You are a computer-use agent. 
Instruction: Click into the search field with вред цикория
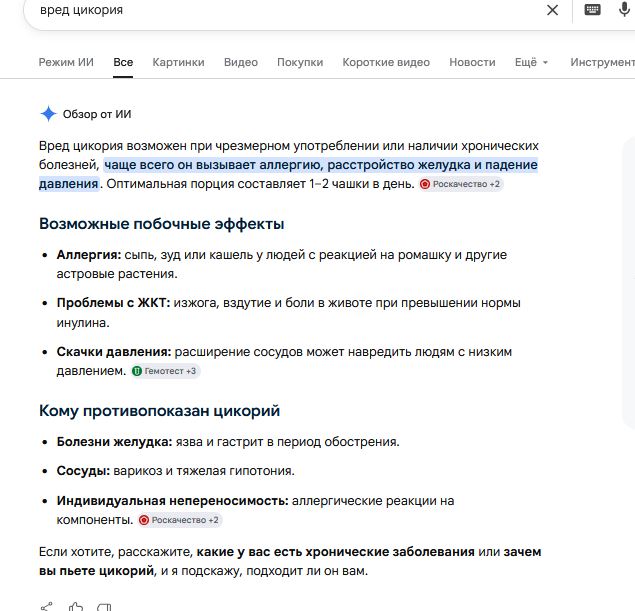tap(283, 10)
